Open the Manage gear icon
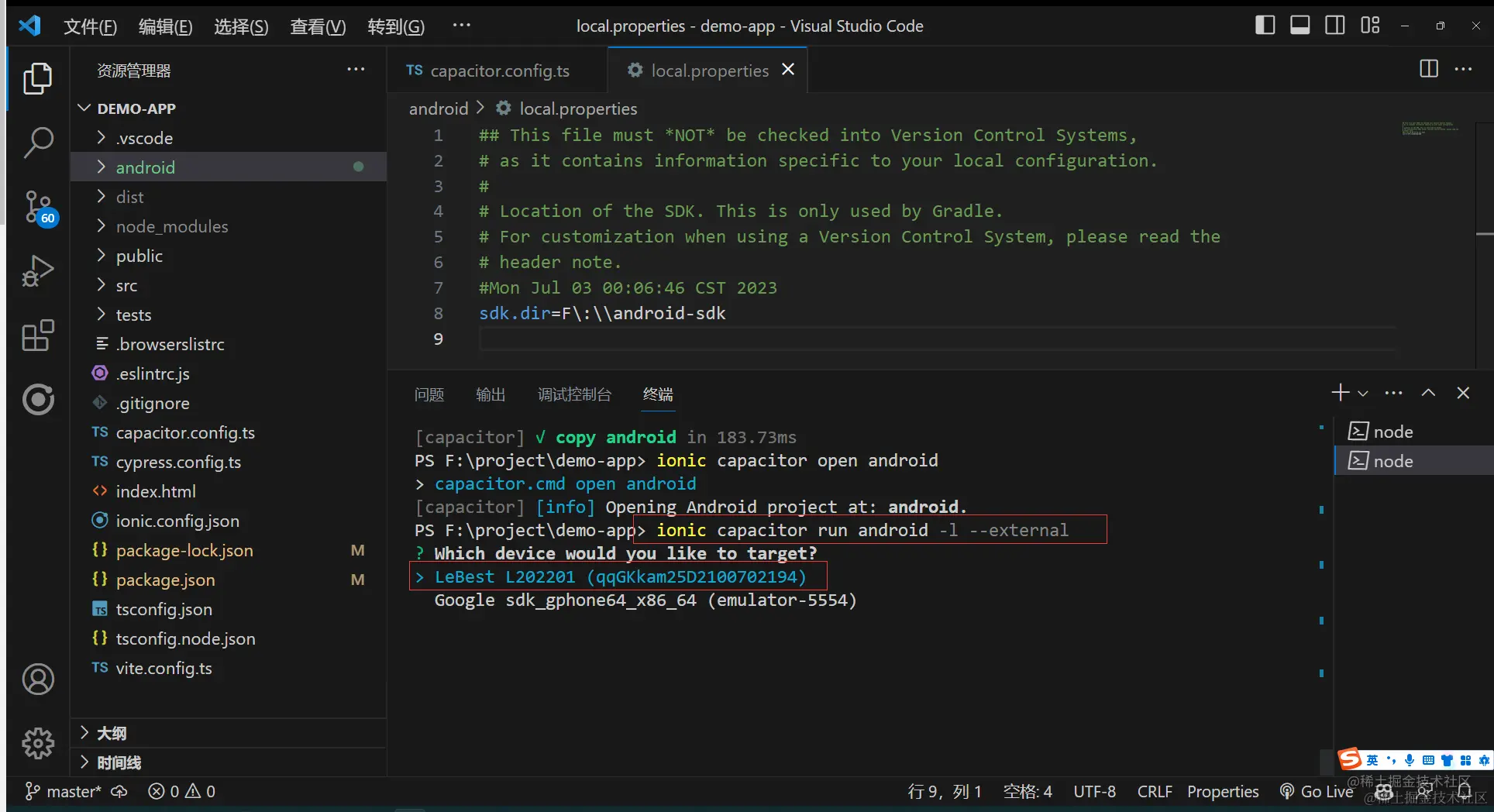 [38, 744]
